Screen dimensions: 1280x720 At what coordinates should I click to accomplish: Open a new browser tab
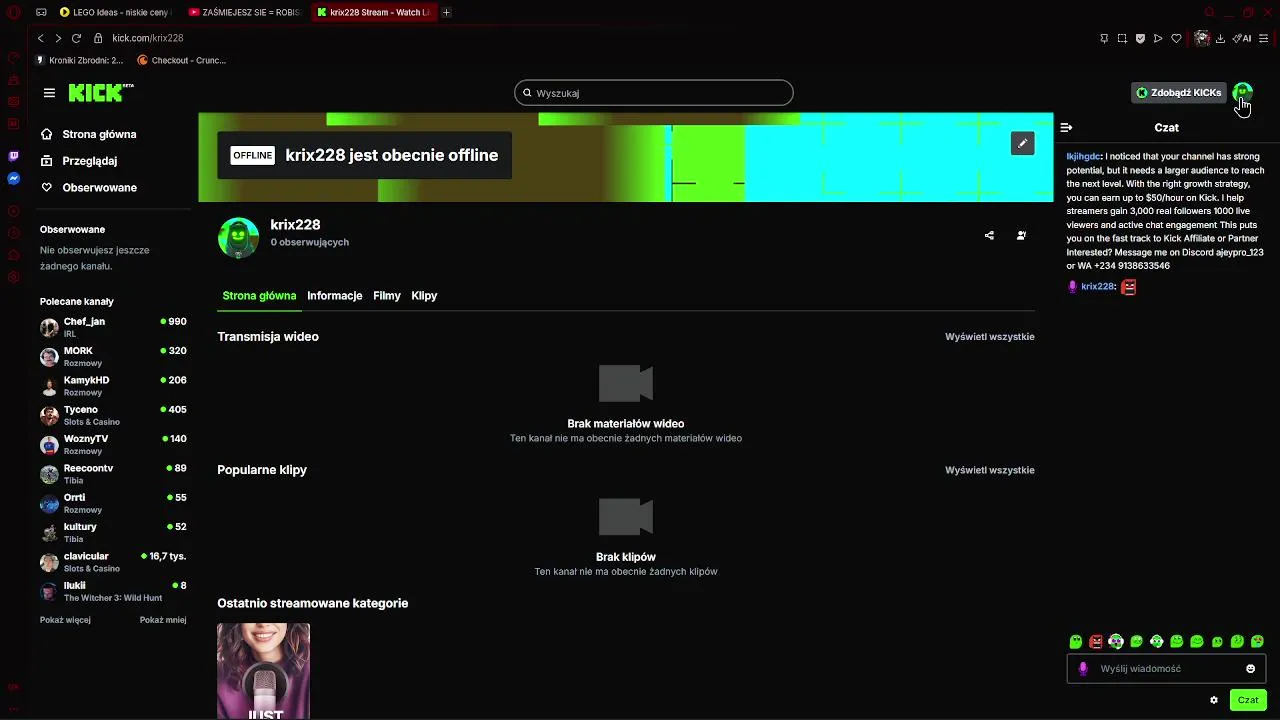pyautogui.click(x=446, y=12)
